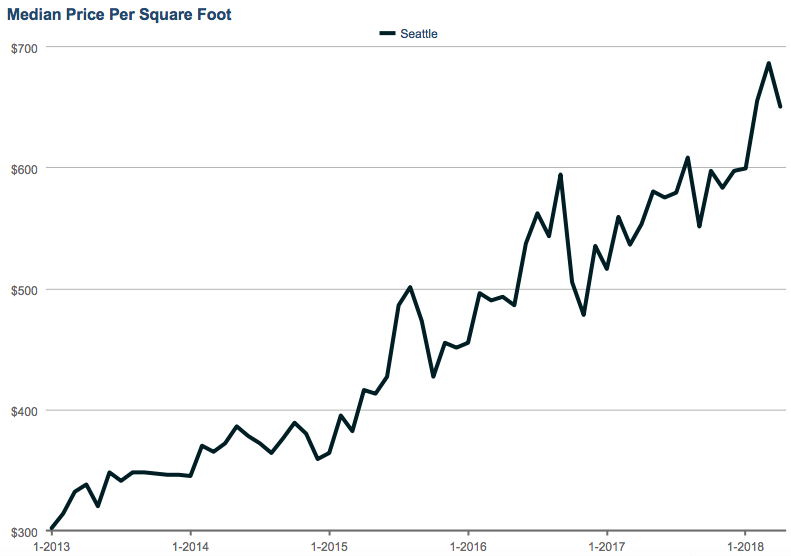This screenshot has height=556, width=791.
Task: Click the Seattle legend label
Action: (x=419, y=34)
